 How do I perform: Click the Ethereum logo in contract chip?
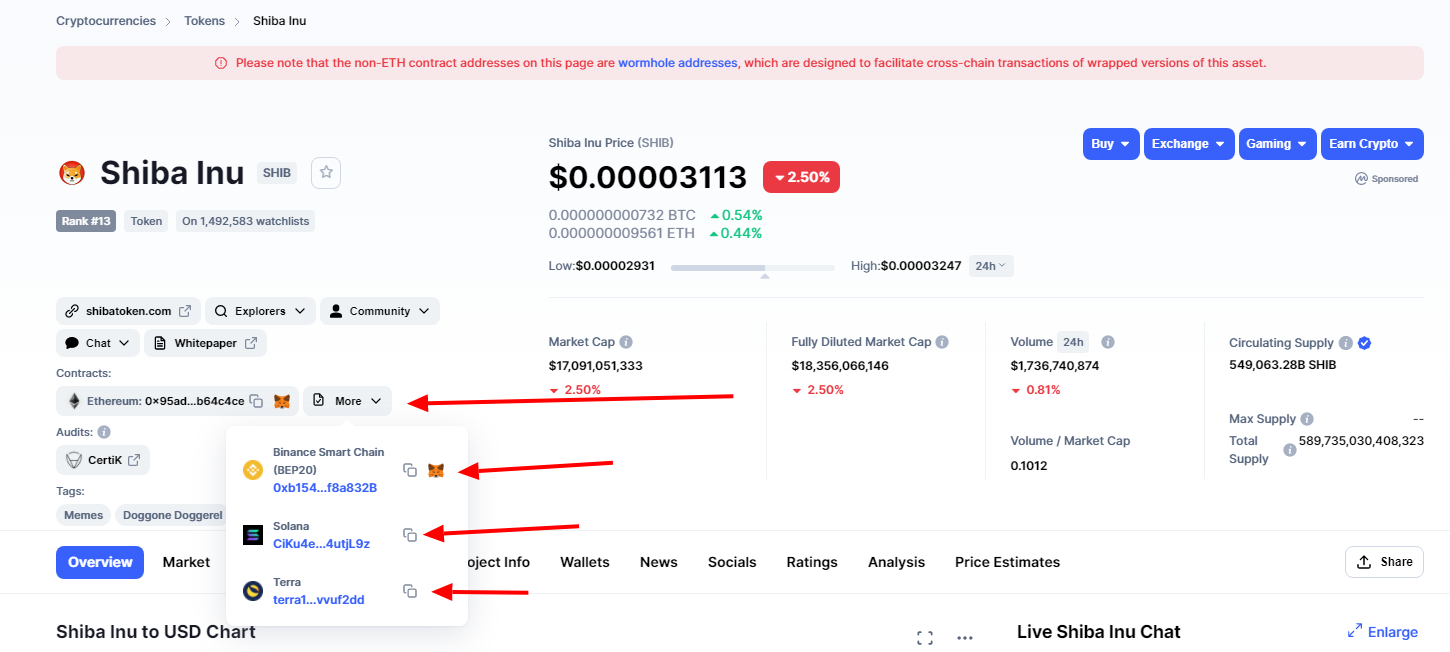tap(74, 401)
